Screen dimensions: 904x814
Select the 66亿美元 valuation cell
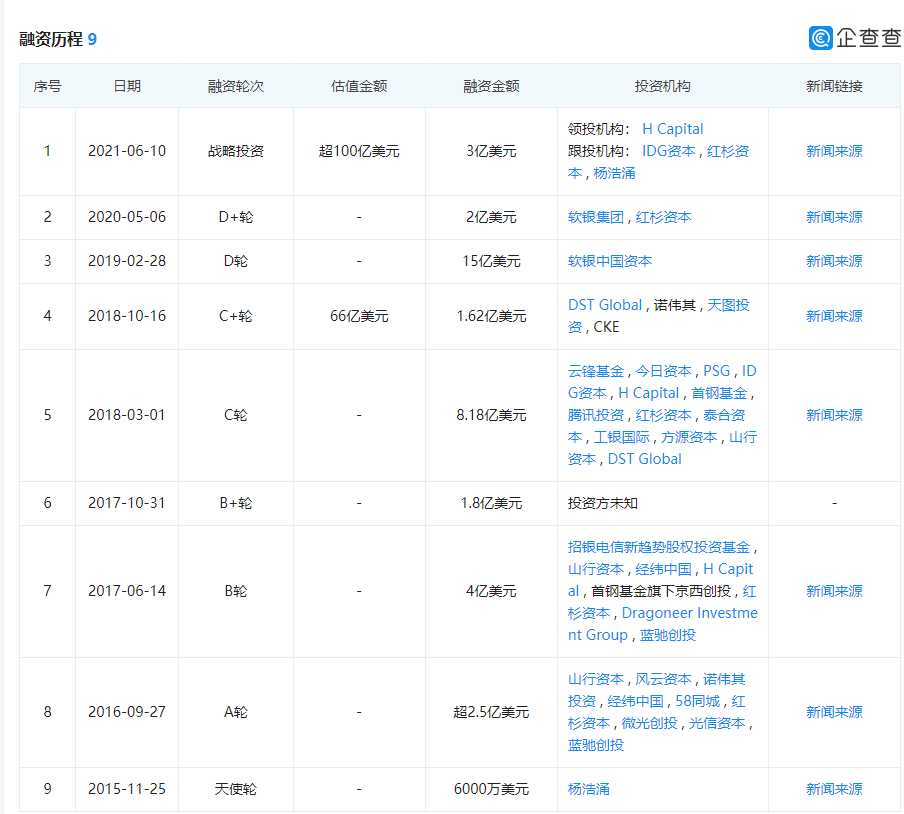coord(359,316)
